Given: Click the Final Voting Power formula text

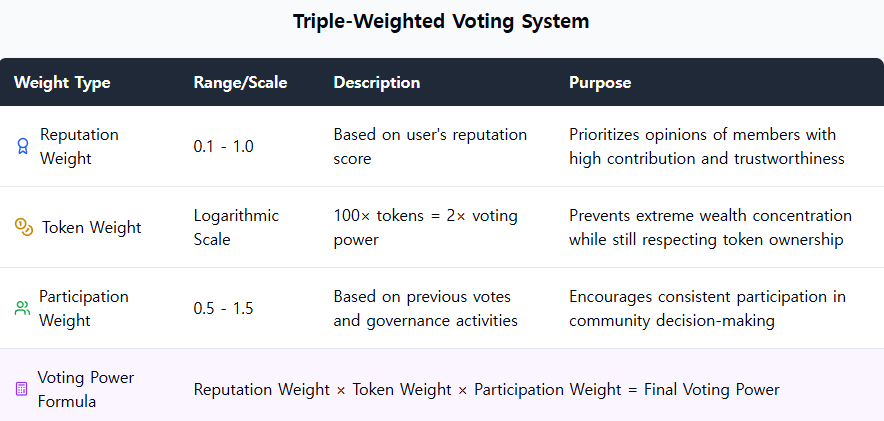Looking at the screenshot, I should point(486,389).
